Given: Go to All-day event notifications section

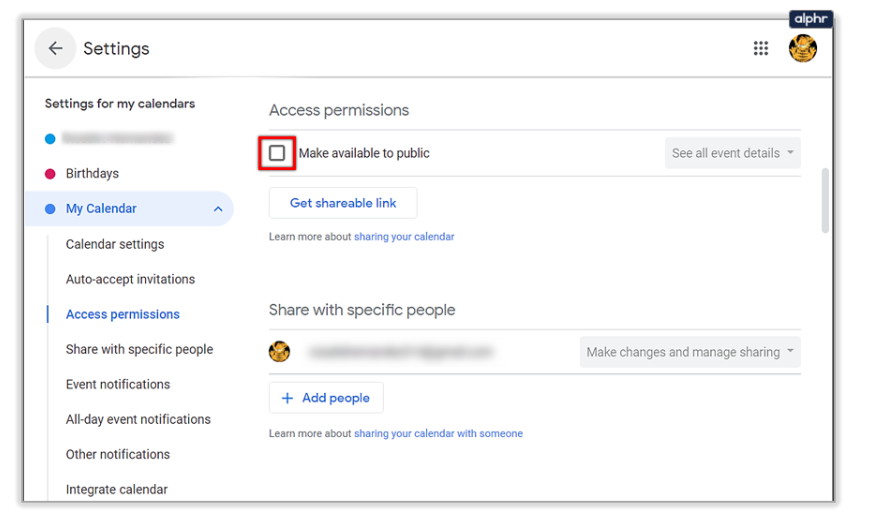Looking at the screenshot, I should click(138, 419).
